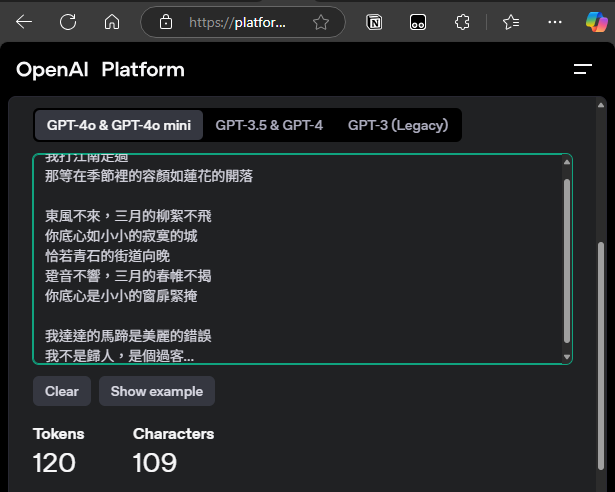
Task: Switch to GPT-3 (Legacy) tab
Action: [x=397, y=125]
